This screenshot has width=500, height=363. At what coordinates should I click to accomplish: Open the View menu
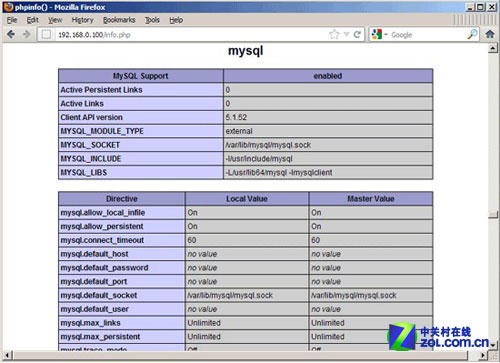click(55, 20)
